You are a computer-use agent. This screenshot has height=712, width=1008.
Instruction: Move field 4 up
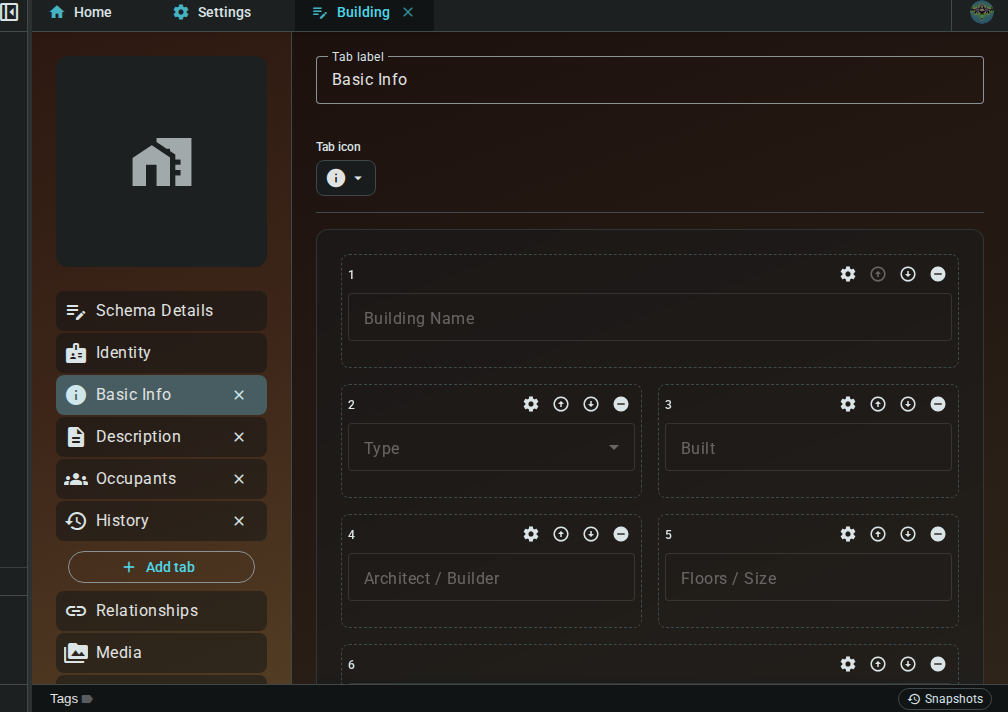pos(561,534)
